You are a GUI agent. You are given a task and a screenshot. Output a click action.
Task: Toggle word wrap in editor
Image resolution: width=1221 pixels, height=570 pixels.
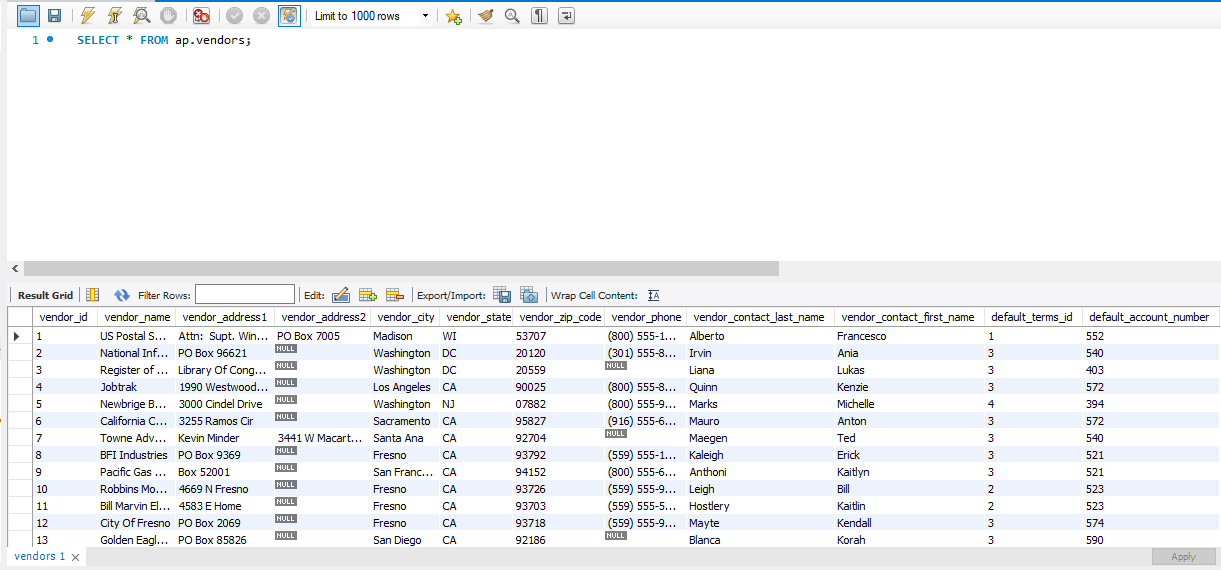point(567,15)
